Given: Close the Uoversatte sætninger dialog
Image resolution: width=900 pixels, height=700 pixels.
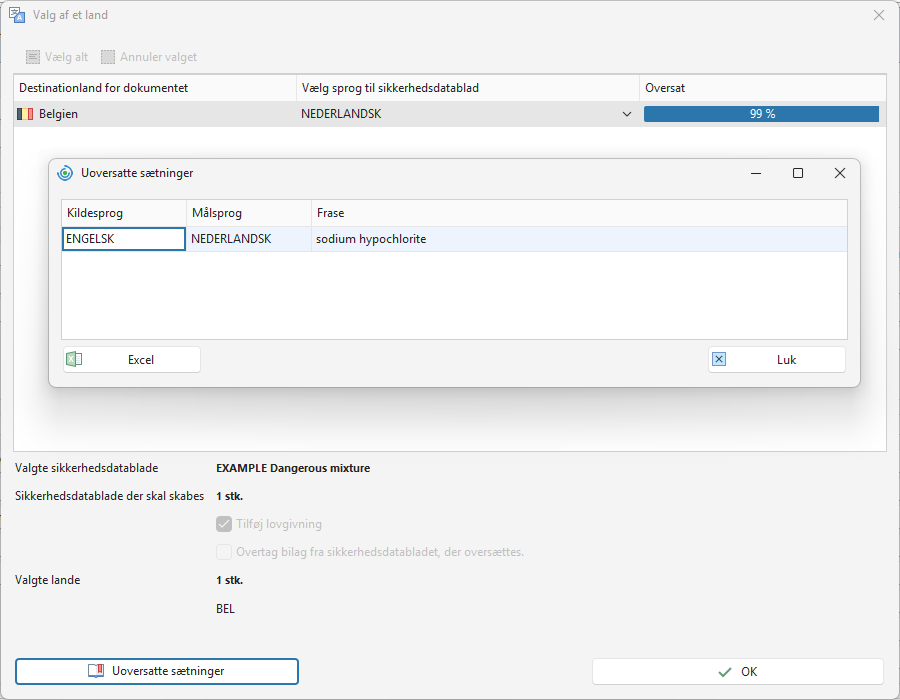Looking at the screenshot, I should [x=840, y=173].
